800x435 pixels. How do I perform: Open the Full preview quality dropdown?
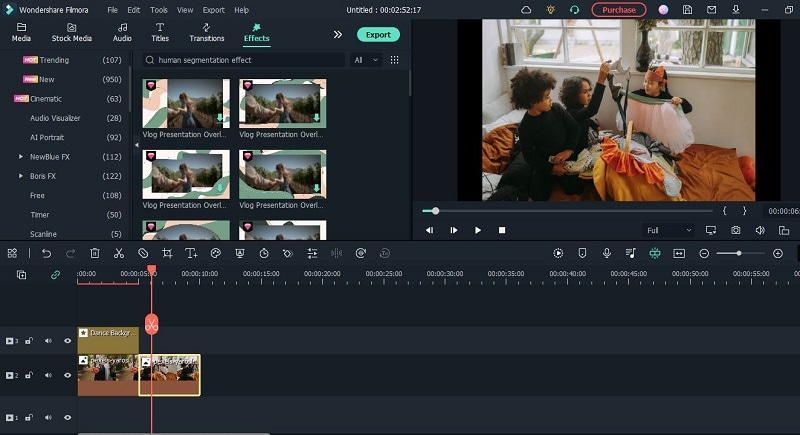(x=668, y=231)
